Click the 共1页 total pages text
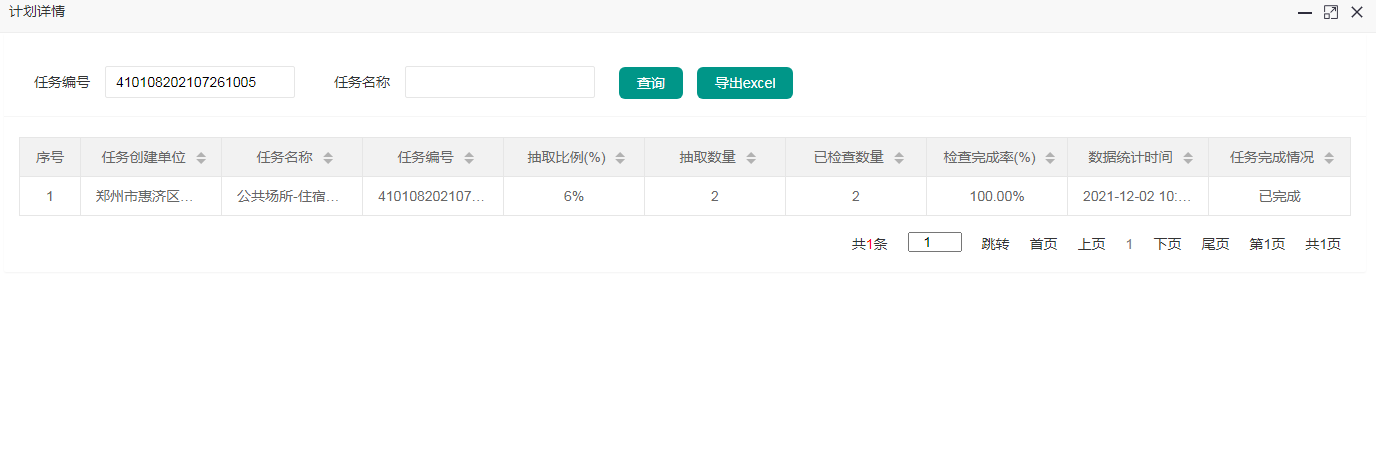 tap(1322, 244)
